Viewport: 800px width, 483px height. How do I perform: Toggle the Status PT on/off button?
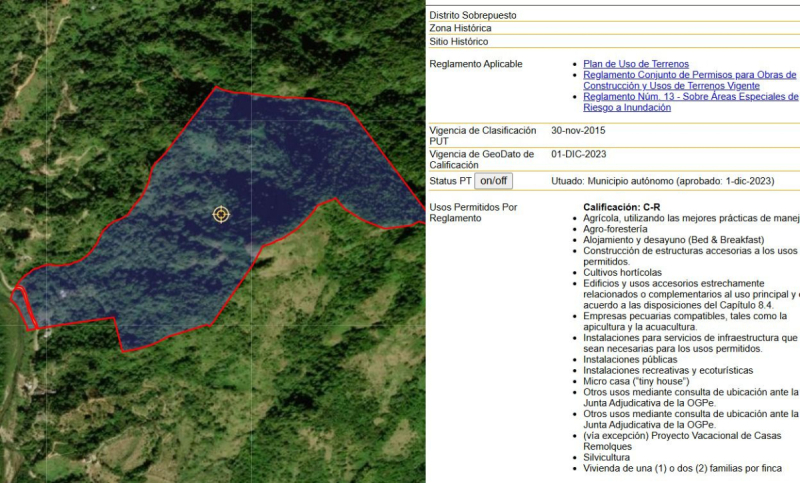493,181
